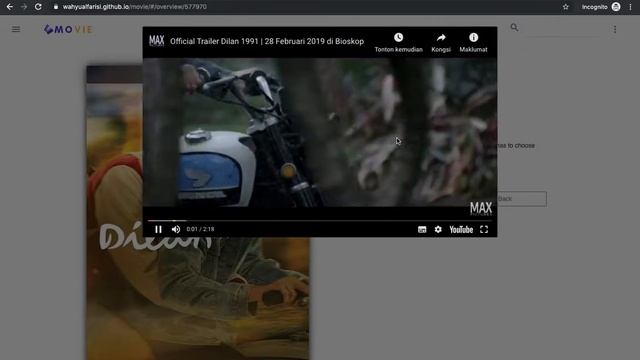Click the address bar URL

point(134,7)
